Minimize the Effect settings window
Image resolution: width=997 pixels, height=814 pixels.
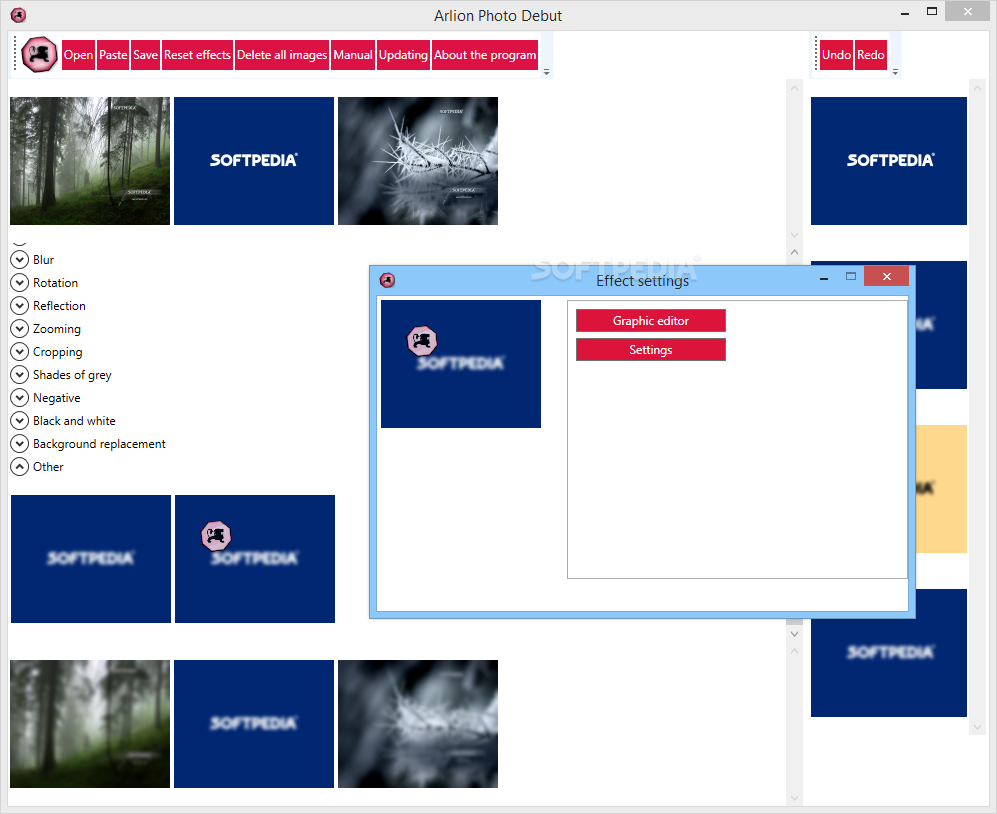(824, 277)
